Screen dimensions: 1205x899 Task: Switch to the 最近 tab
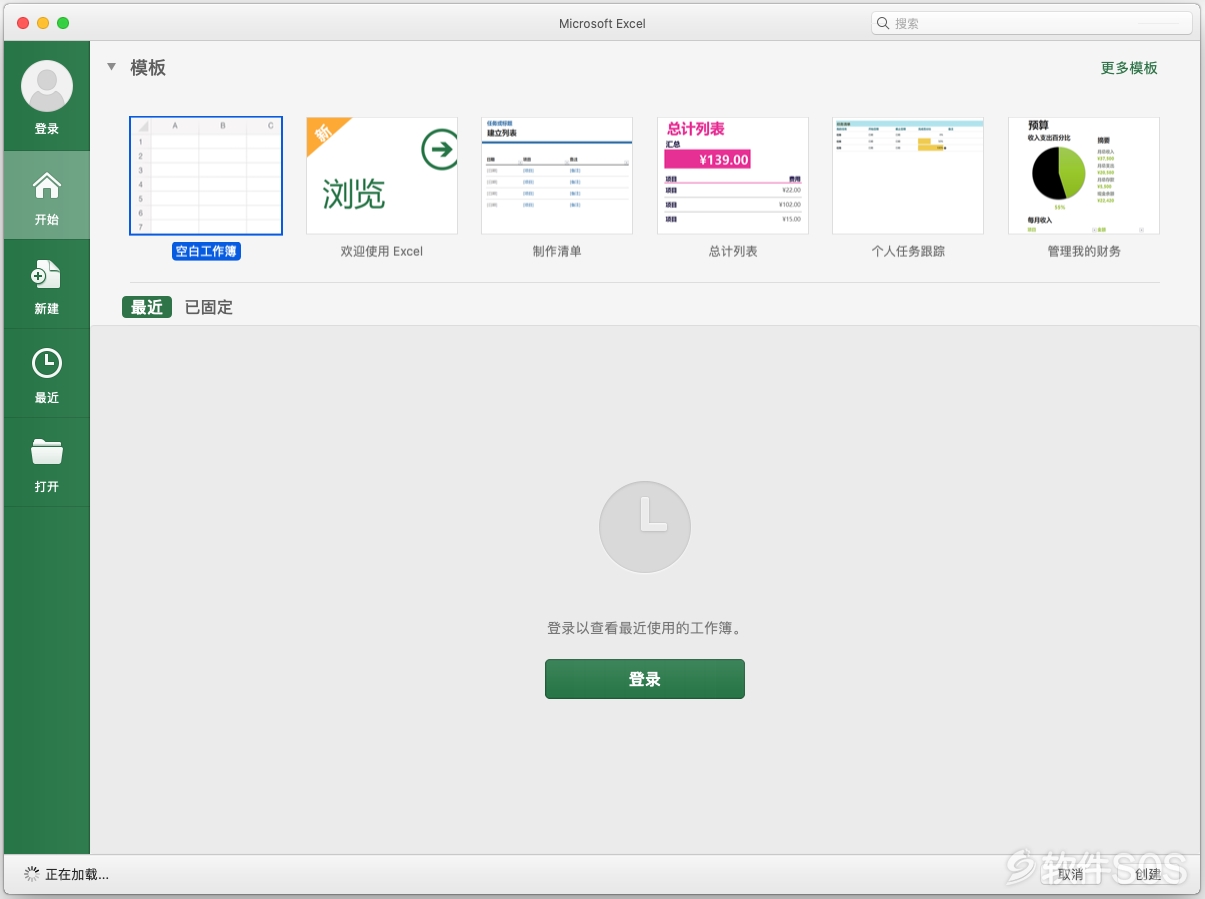click(147, 307)
